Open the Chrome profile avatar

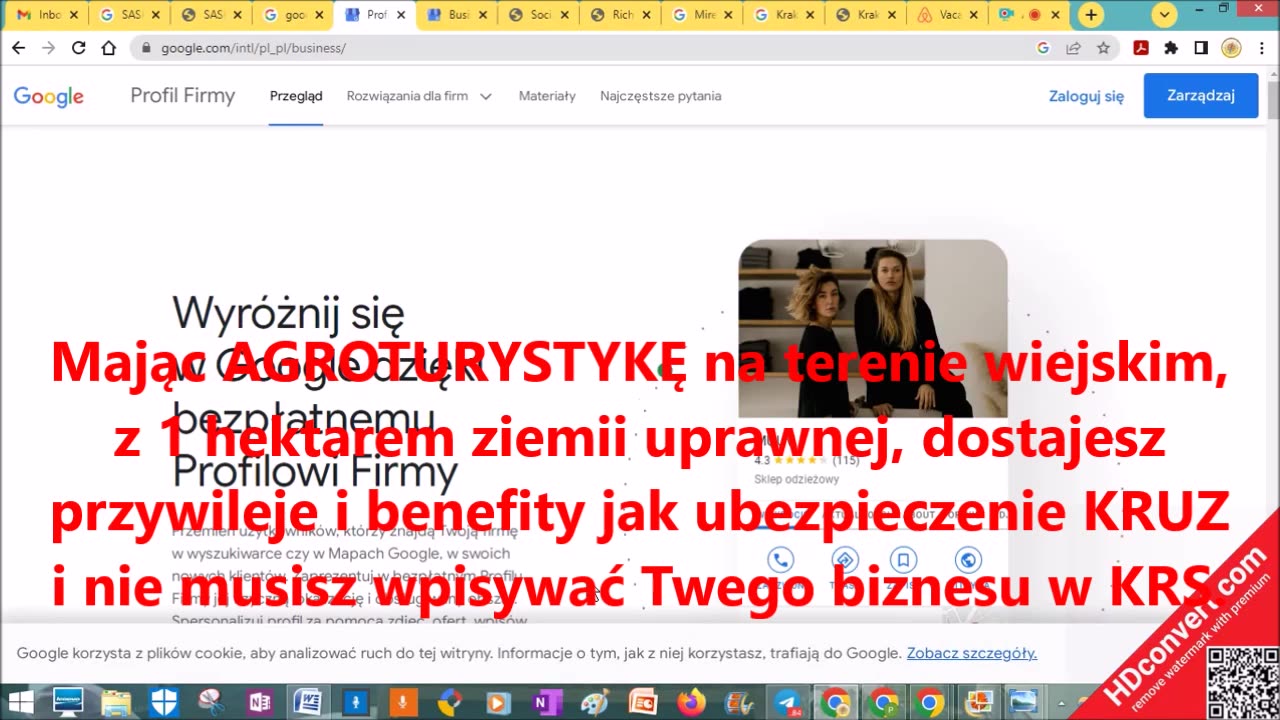pyautogui.click(x=1231, y=48)
